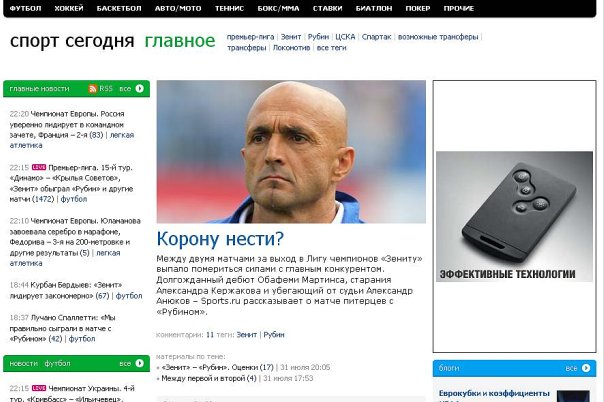Select ТЕННИС in top navigation
The width and height of the screenshot is (604, 402).
click(229, 8)
